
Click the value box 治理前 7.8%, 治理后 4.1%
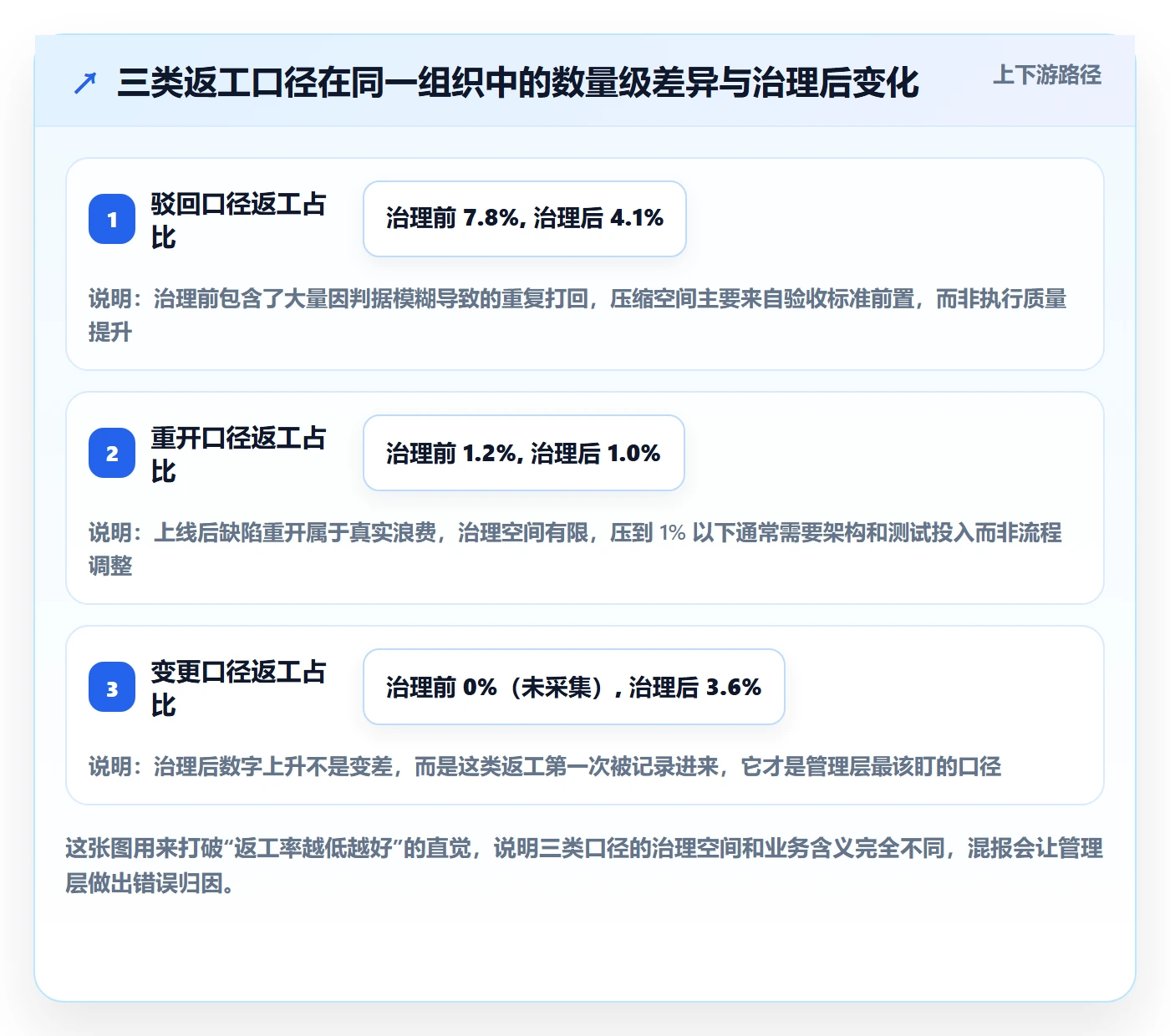click(x=525, y=219)
